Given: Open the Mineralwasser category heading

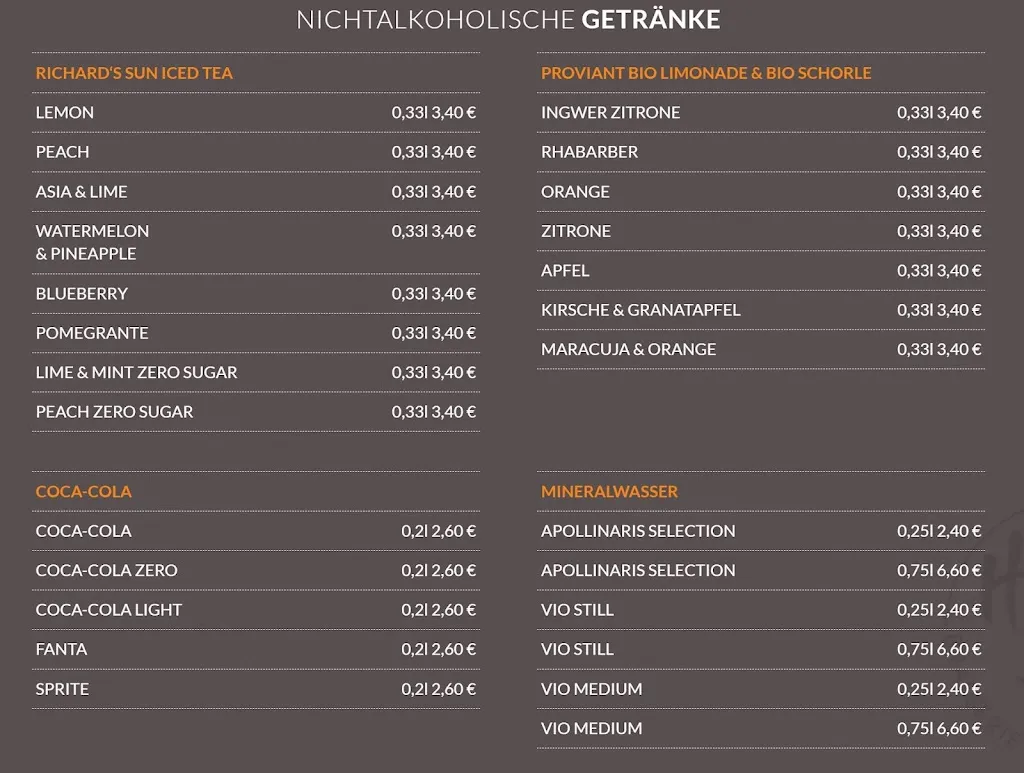Looking at the screenshot, I should pyautogui.click(x=609, y=491).
